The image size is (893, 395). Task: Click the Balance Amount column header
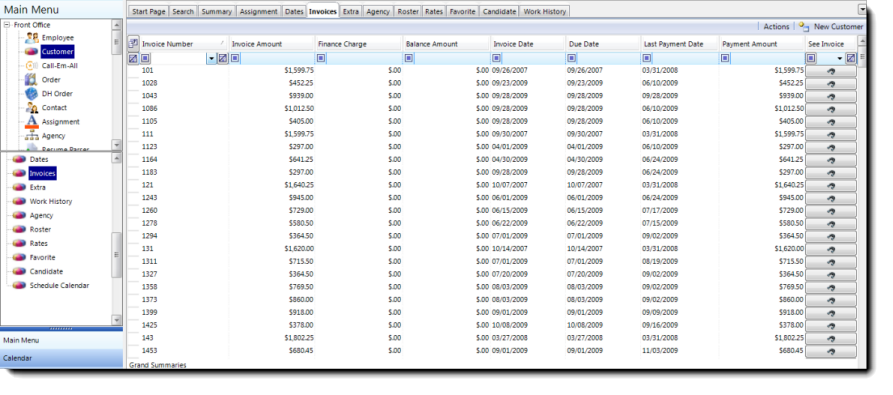click(x=446, y=44)
